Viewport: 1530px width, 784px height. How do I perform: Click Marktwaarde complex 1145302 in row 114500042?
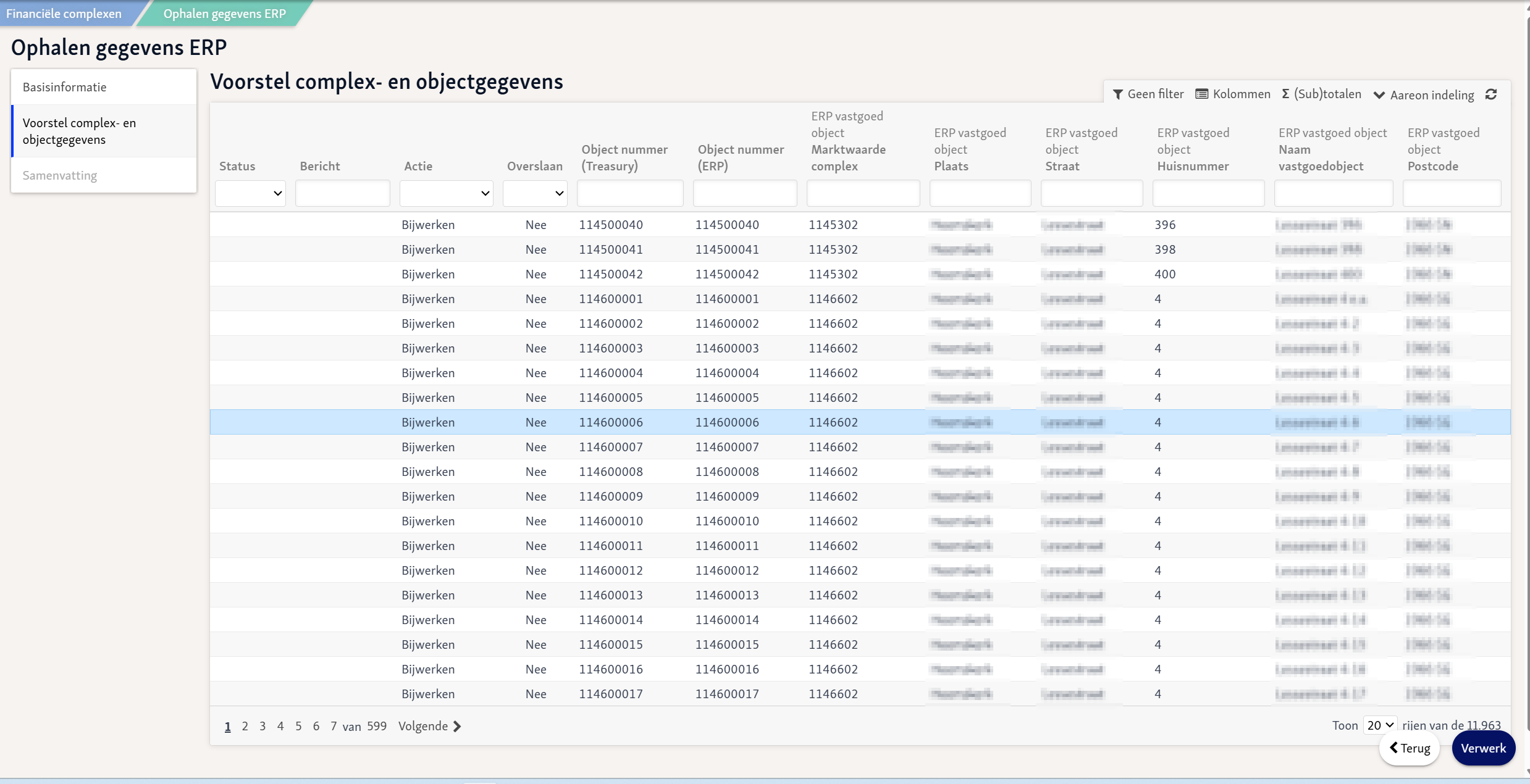[833, 274]
